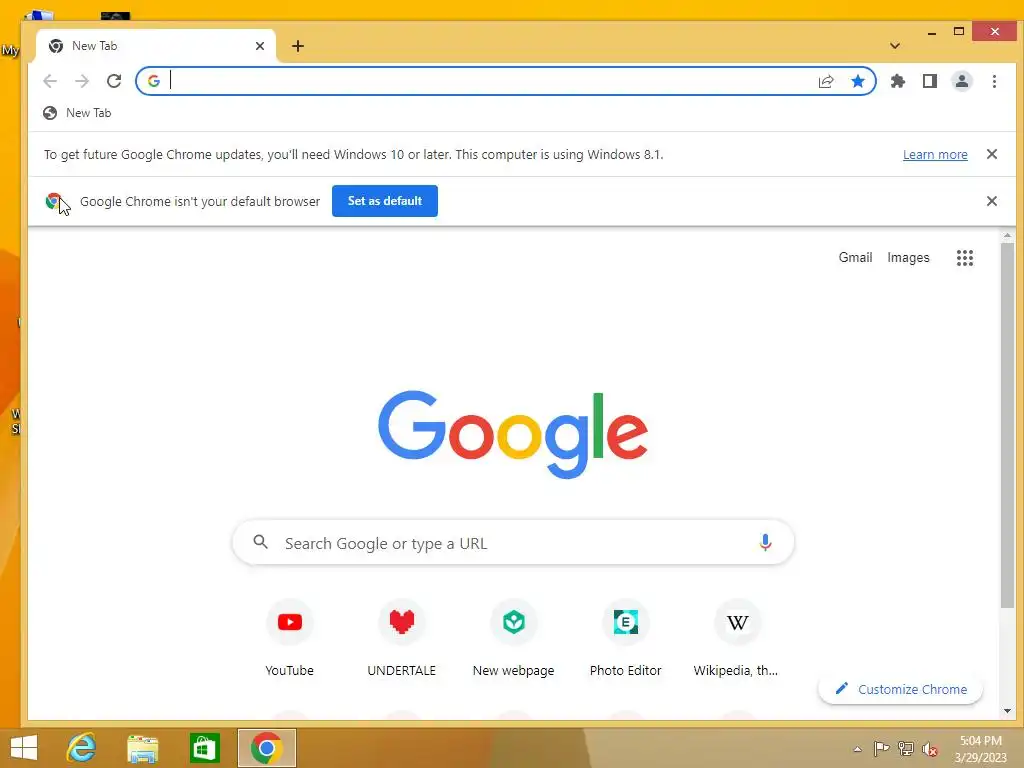Viewport: 1024px width, 768px height.
Task: Click the Google logo
Action: (x=513, y=434)
